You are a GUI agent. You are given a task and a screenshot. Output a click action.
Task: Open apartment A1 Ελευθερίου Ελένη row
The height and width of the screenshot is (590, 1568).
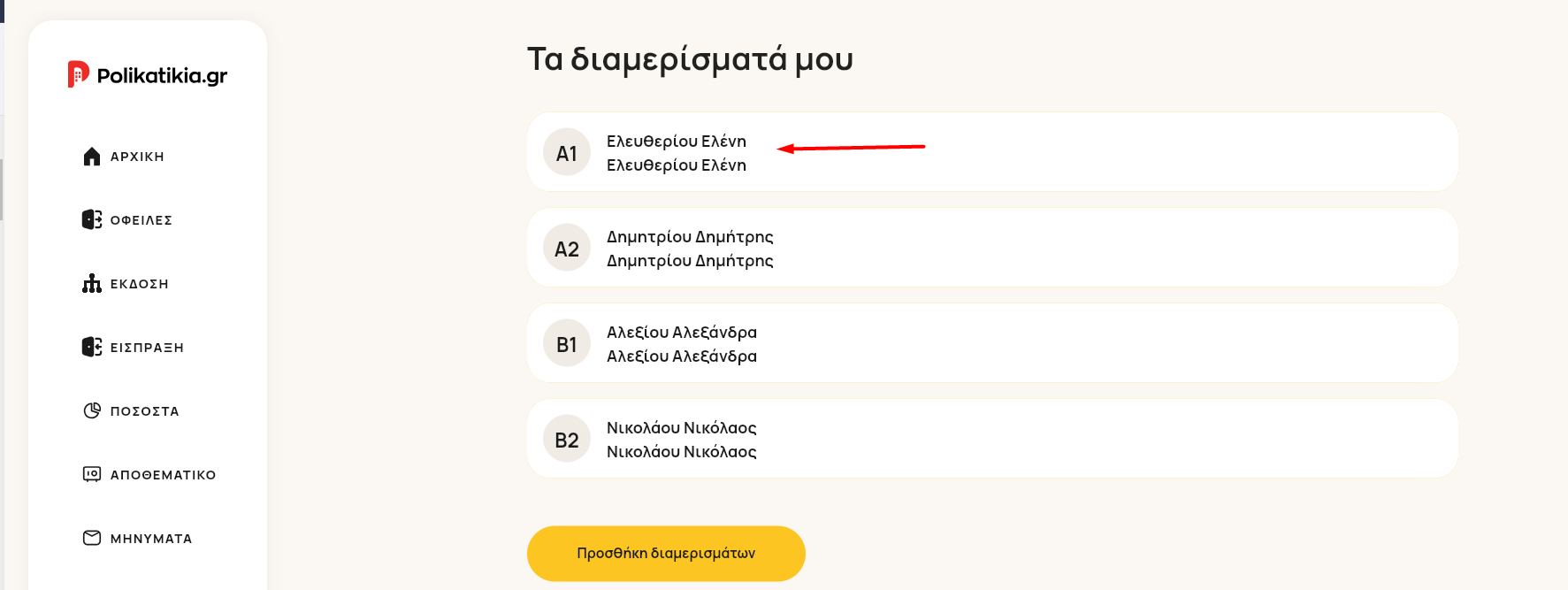[992, 152]
